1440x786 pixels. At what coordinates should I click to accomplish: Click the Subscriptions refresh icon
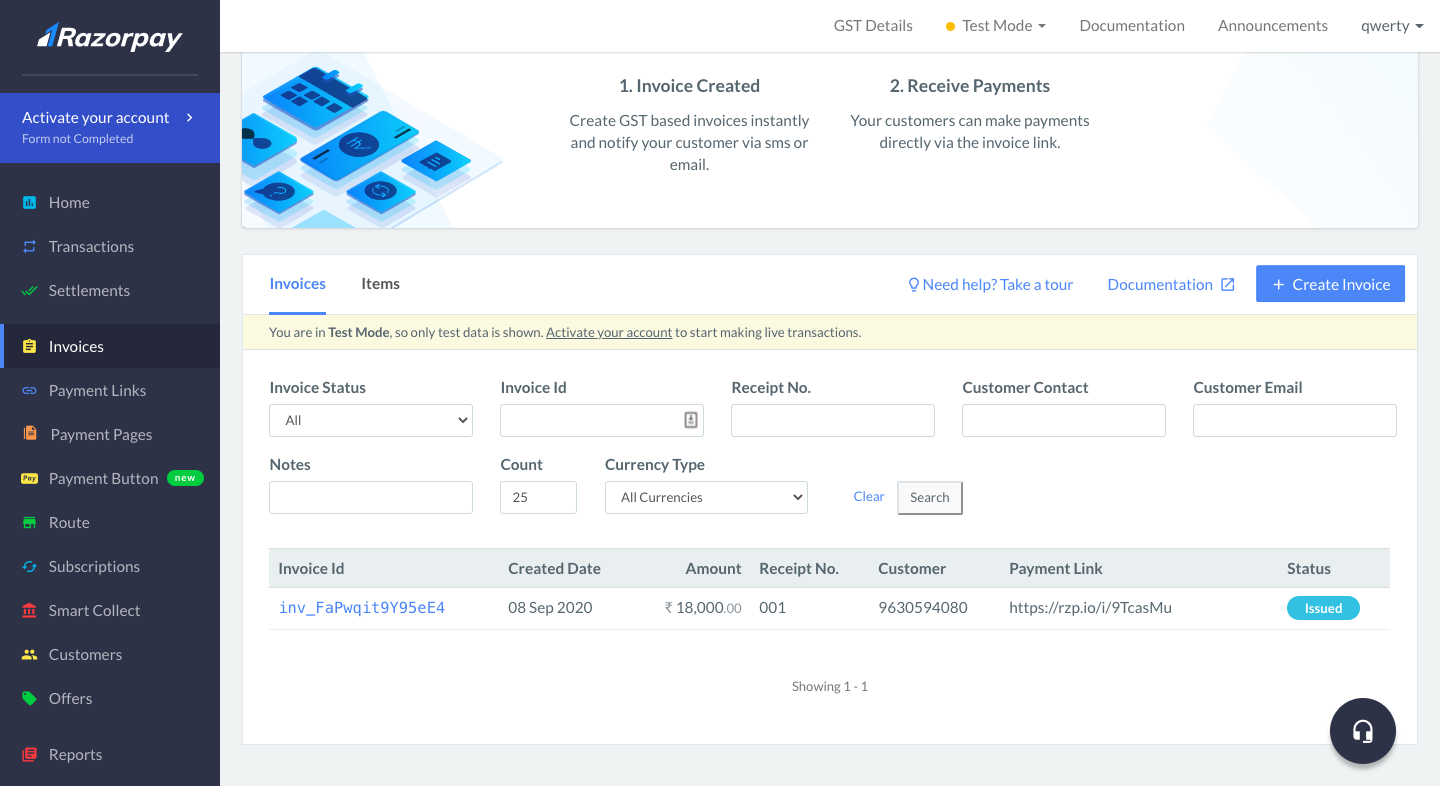click(x=30, y=566)
